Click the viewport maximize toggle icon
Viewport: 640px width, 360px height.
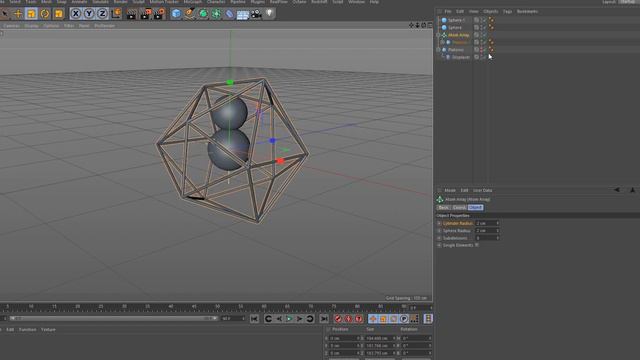pos(429,25)
